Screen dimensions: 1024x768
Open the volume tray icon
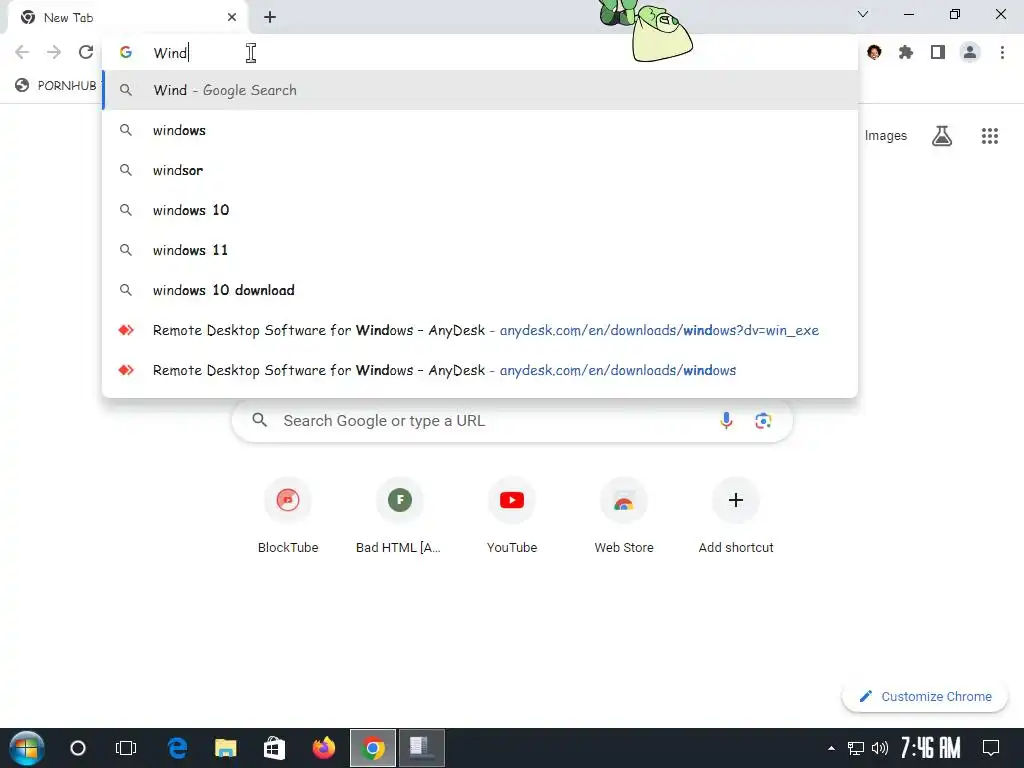(880, 748)
